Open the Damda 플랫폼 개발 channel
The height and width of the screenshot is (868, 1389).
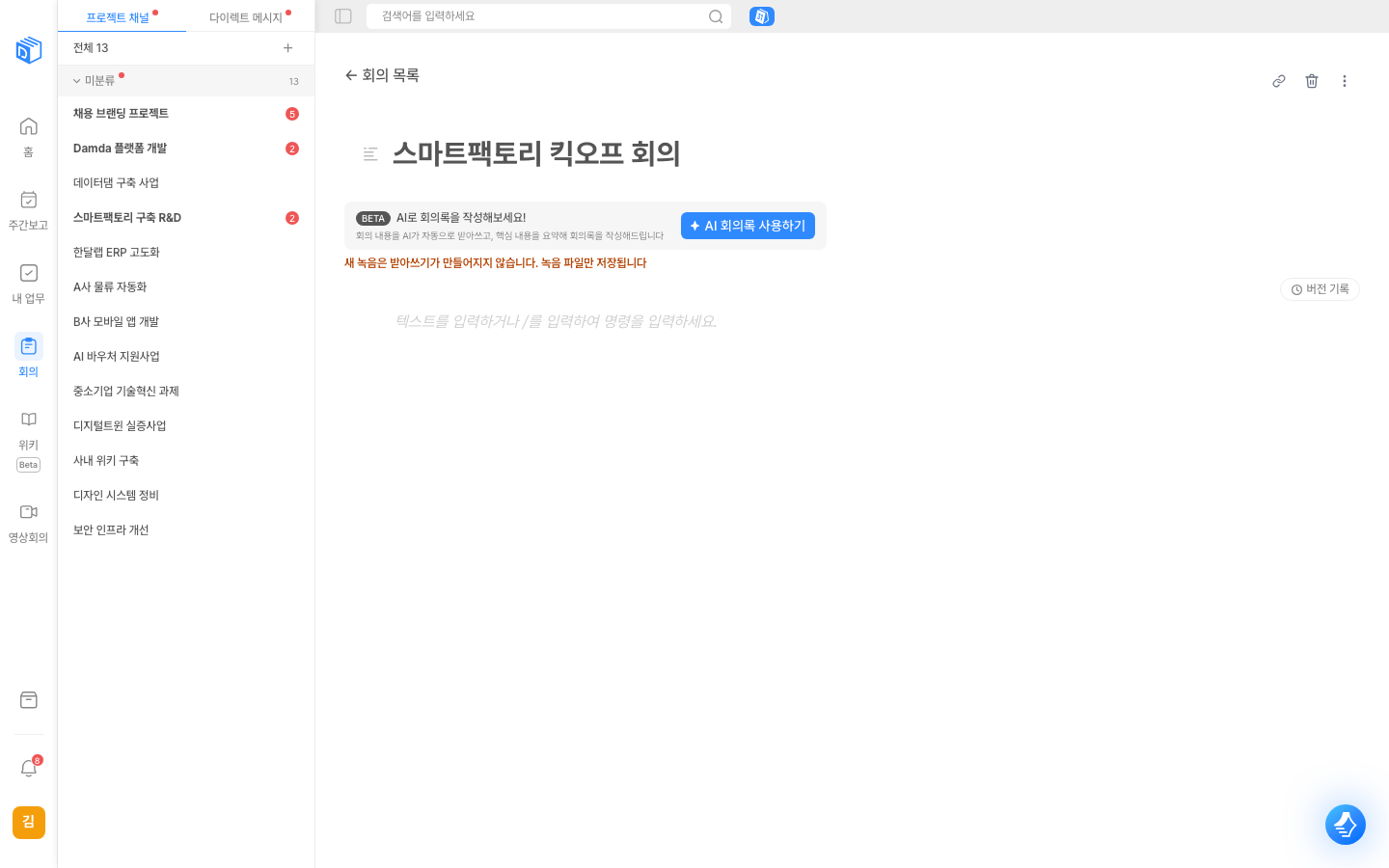click(186, 149)
